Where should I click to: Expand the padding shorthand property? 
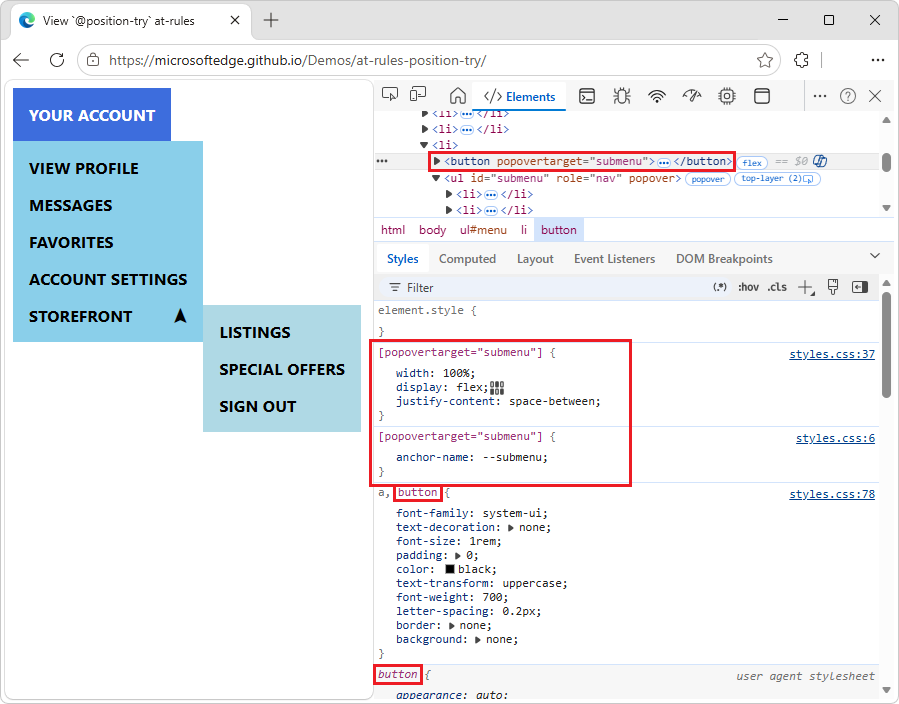(x=458, y=556)
